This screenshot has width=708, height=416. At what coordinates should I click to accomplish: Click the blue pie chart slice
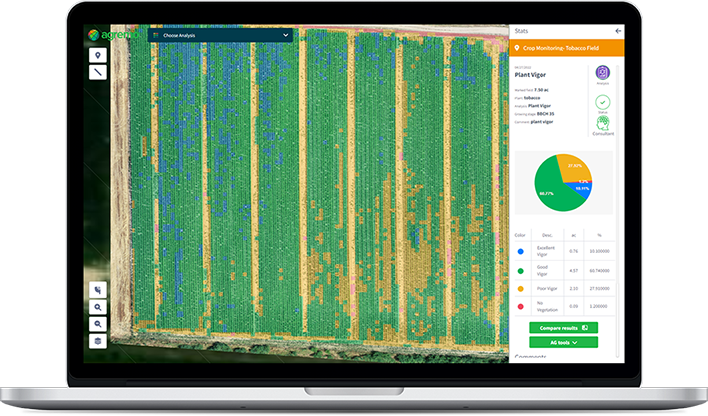(581, 190)
